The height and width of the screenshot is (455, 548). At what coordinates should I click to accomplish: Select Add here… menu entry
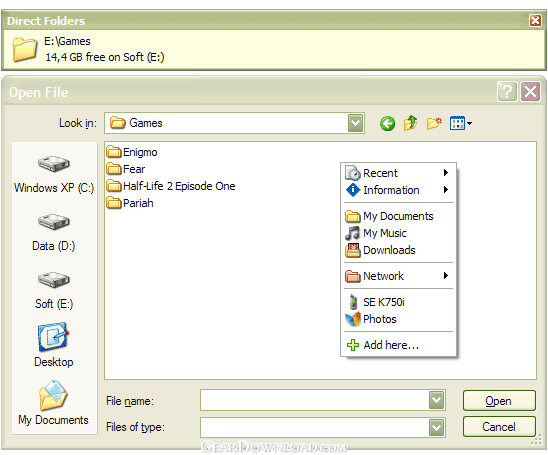[x=398, y=345]
